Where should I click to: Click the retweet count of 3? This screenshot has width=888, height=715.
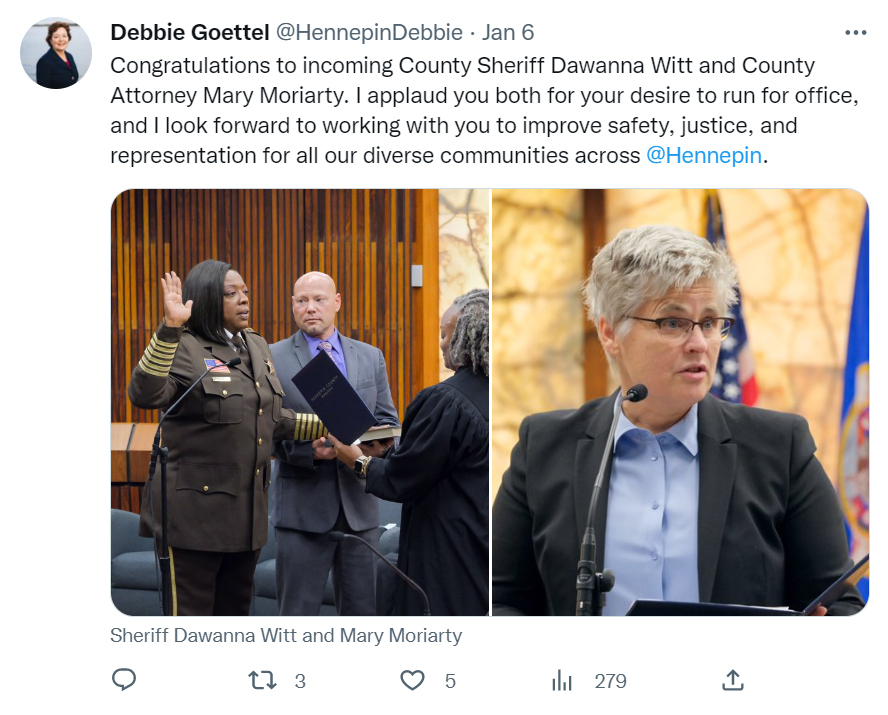coord(300,681)
